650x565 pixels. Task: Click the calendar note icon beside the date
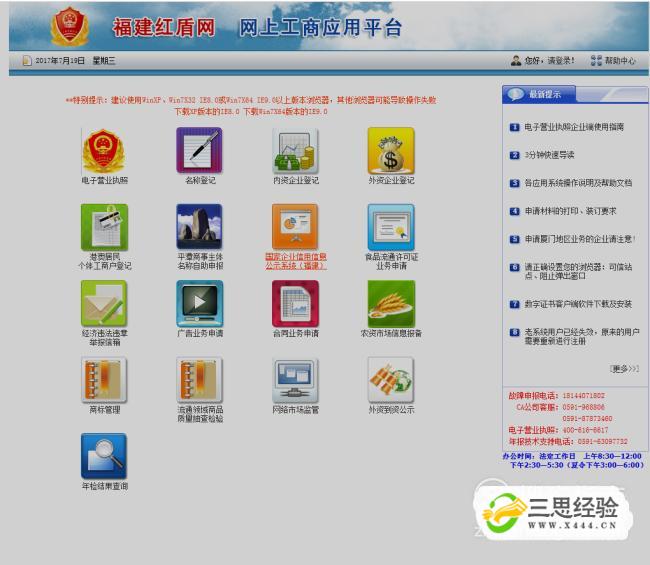click(27, 61)
